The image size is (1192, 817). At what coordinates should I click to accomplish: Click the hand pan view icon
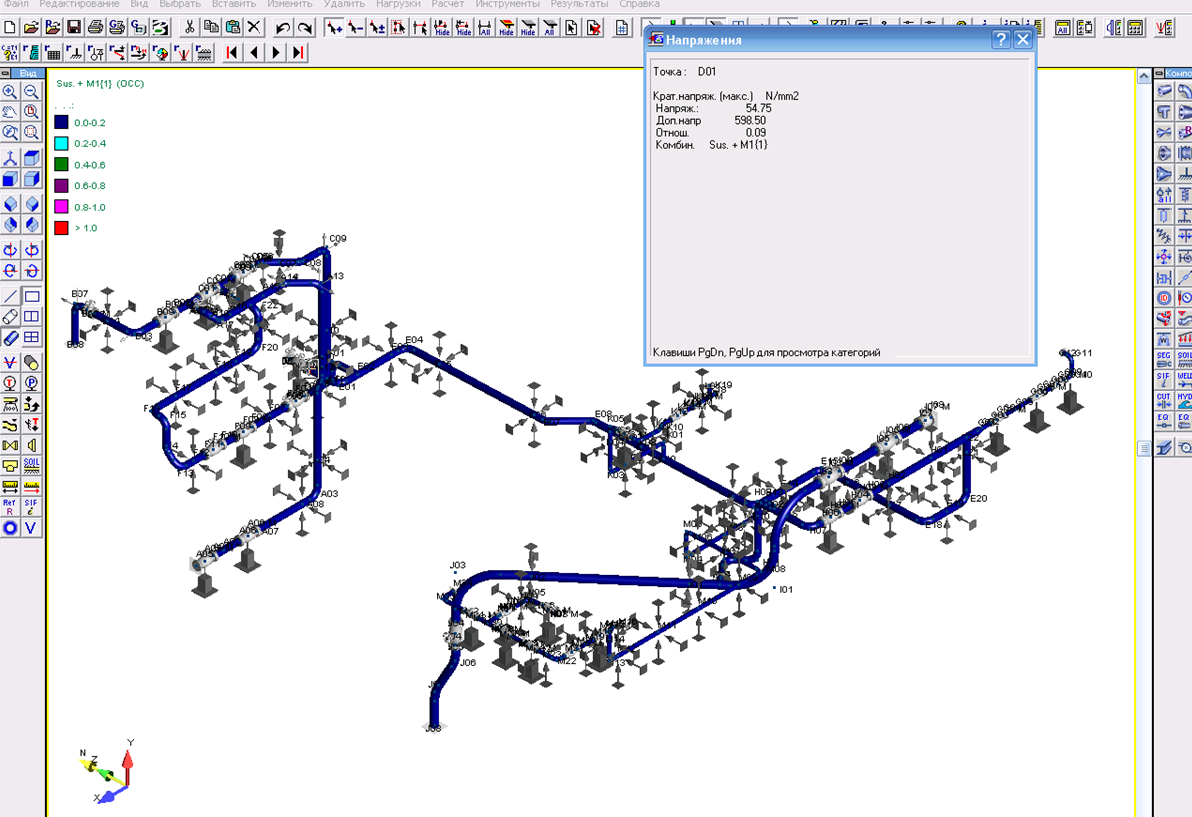tap(10, 112)
